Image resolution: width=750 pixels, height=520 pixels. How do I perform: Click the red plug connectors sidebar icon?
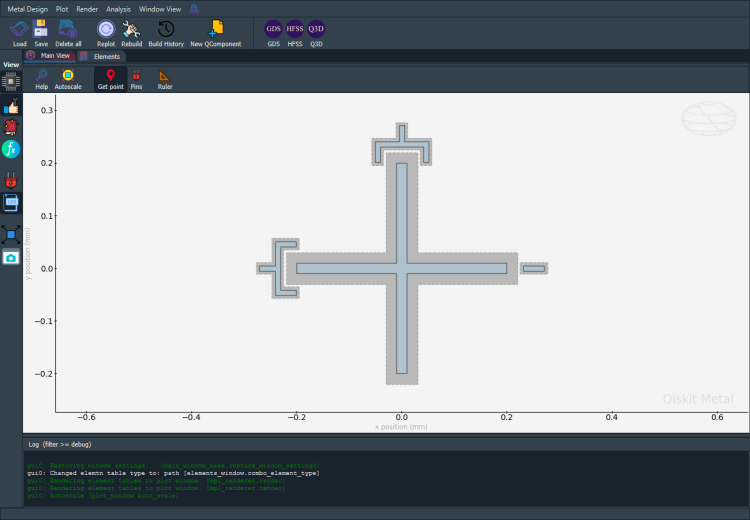pyautogui.click(x=11, y=180)
